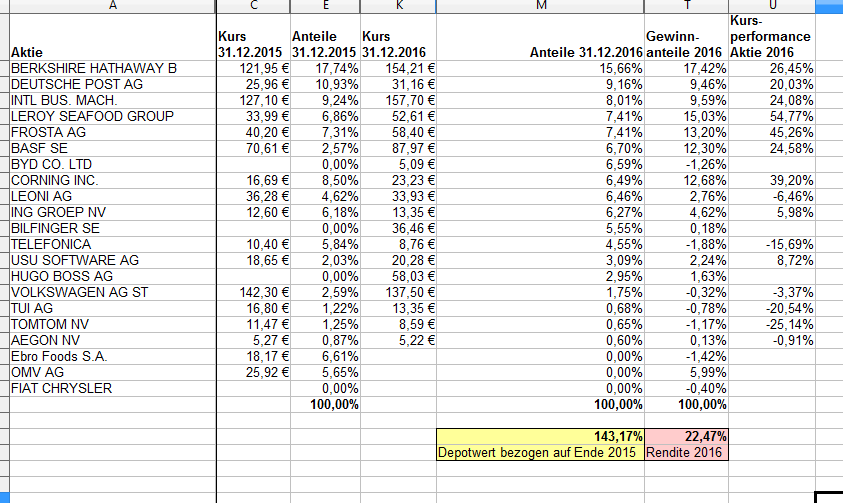Select the TUI AG cell
This screenshot has height=503, width=843.
click(x=112, y=308)
